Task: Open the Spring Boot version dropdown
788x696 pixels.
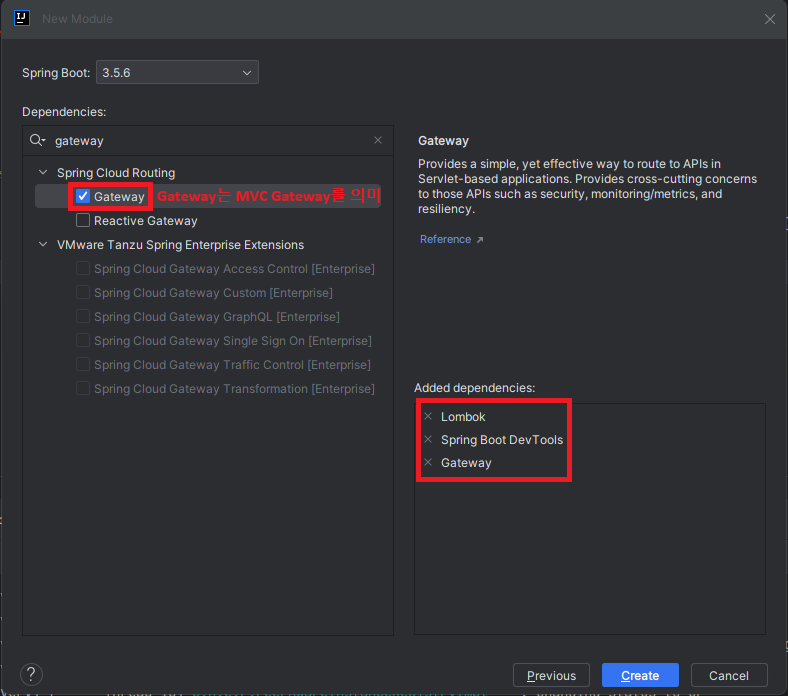Action: click(177, 72)
